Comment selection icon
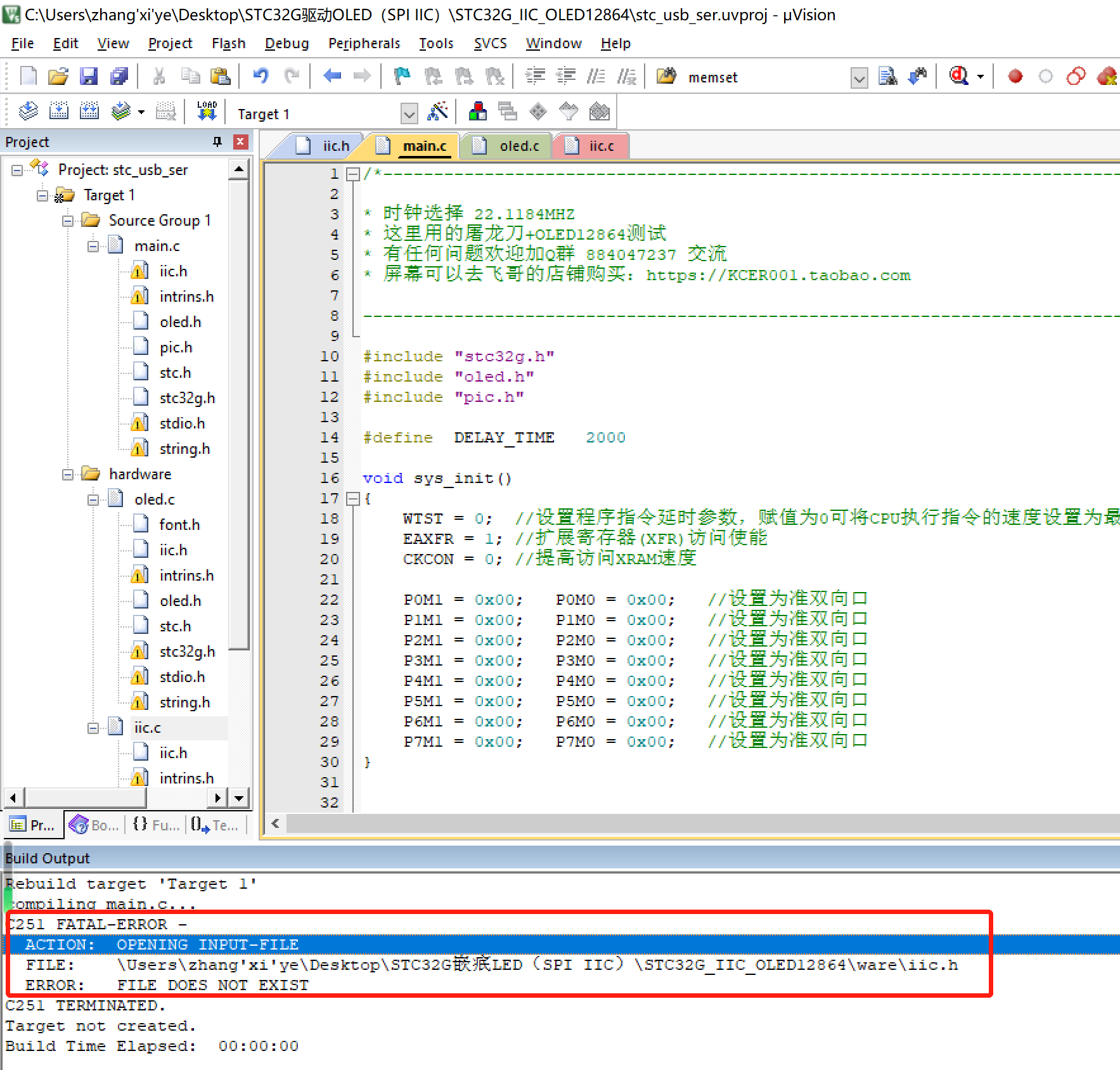This screenshot has width=1120, height=1070. click(x=596, y=77)
